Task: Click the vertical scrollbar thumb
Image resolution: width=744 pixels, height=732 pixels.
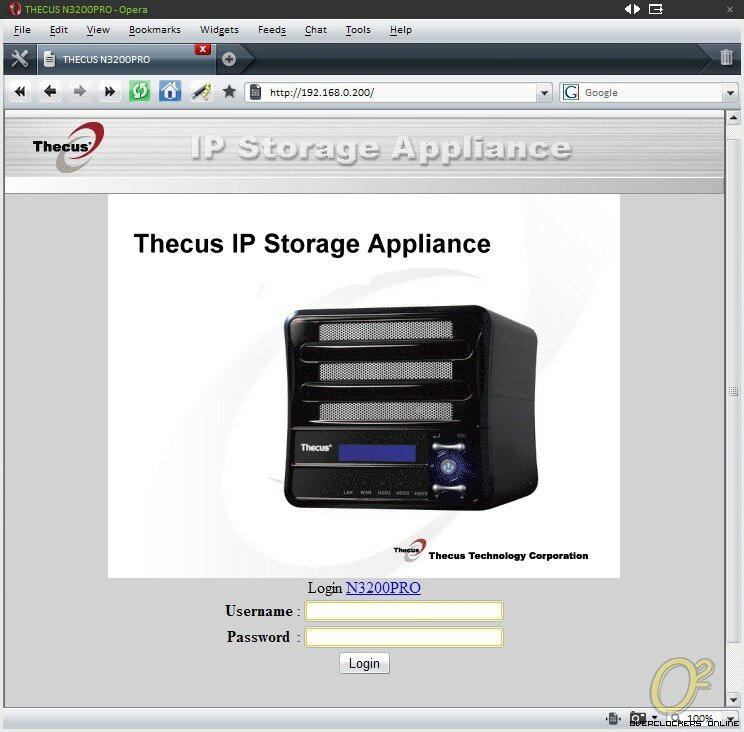Action: click(733, 391)
